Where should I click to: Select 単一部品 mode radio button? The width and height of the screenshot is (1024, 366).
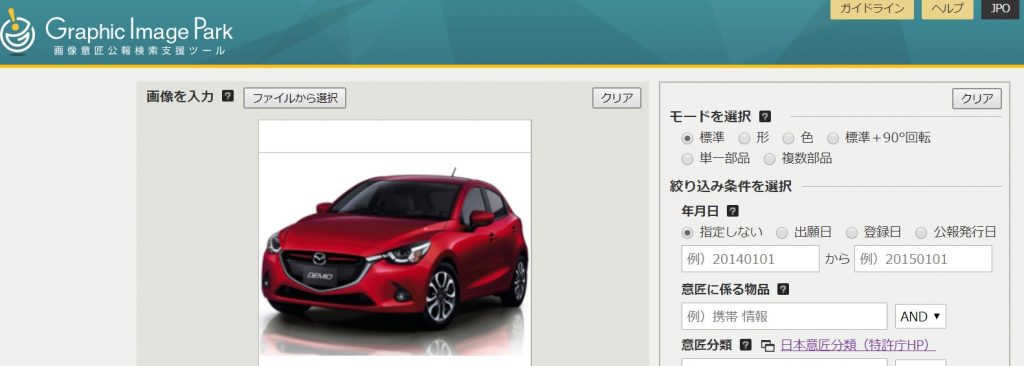687,159
